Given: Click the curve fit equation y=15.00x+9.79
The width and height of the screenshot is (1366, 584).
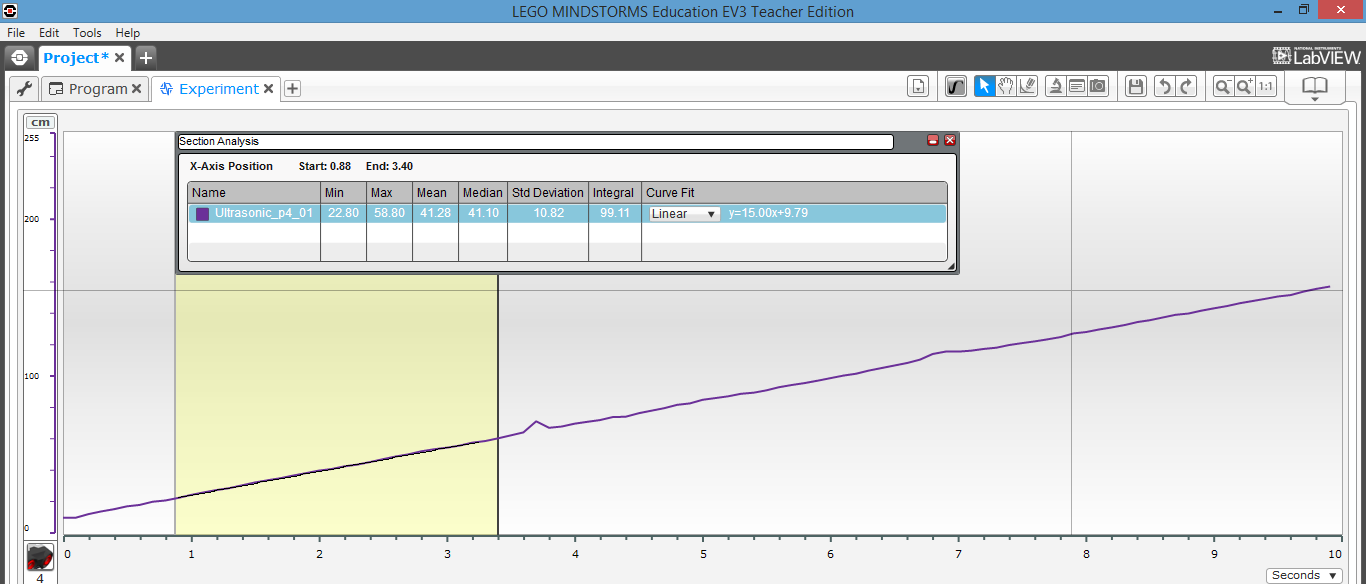Looking at the screenshot, I should 768,213.
